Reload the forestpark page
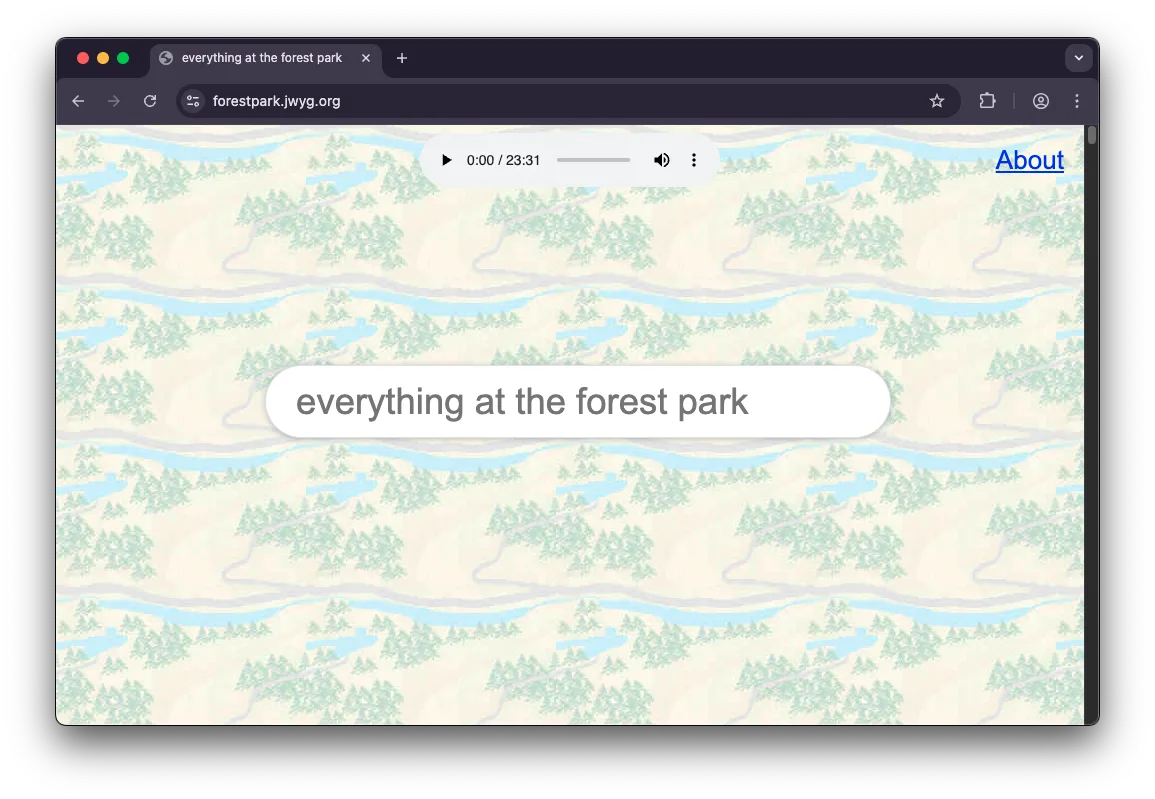Screen dimensions: 1155x799 [x=150, y=101]
